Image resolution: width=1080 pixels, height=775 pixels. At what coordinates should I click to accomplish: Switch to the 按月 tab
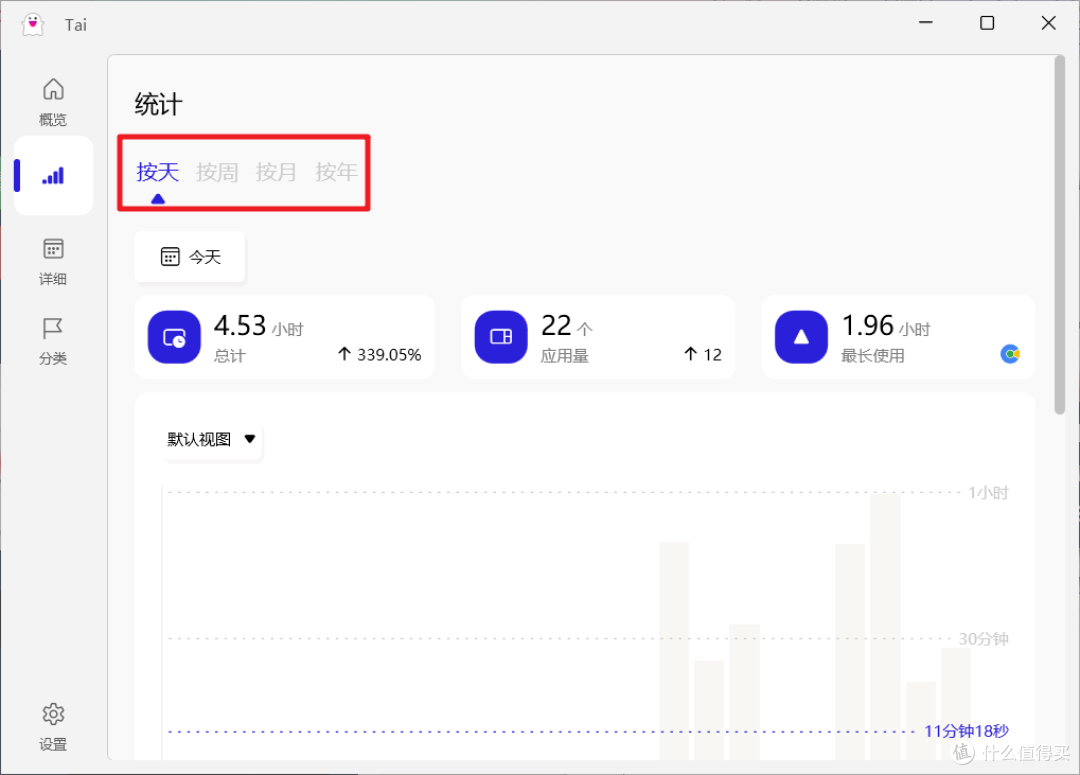point(276,172)
